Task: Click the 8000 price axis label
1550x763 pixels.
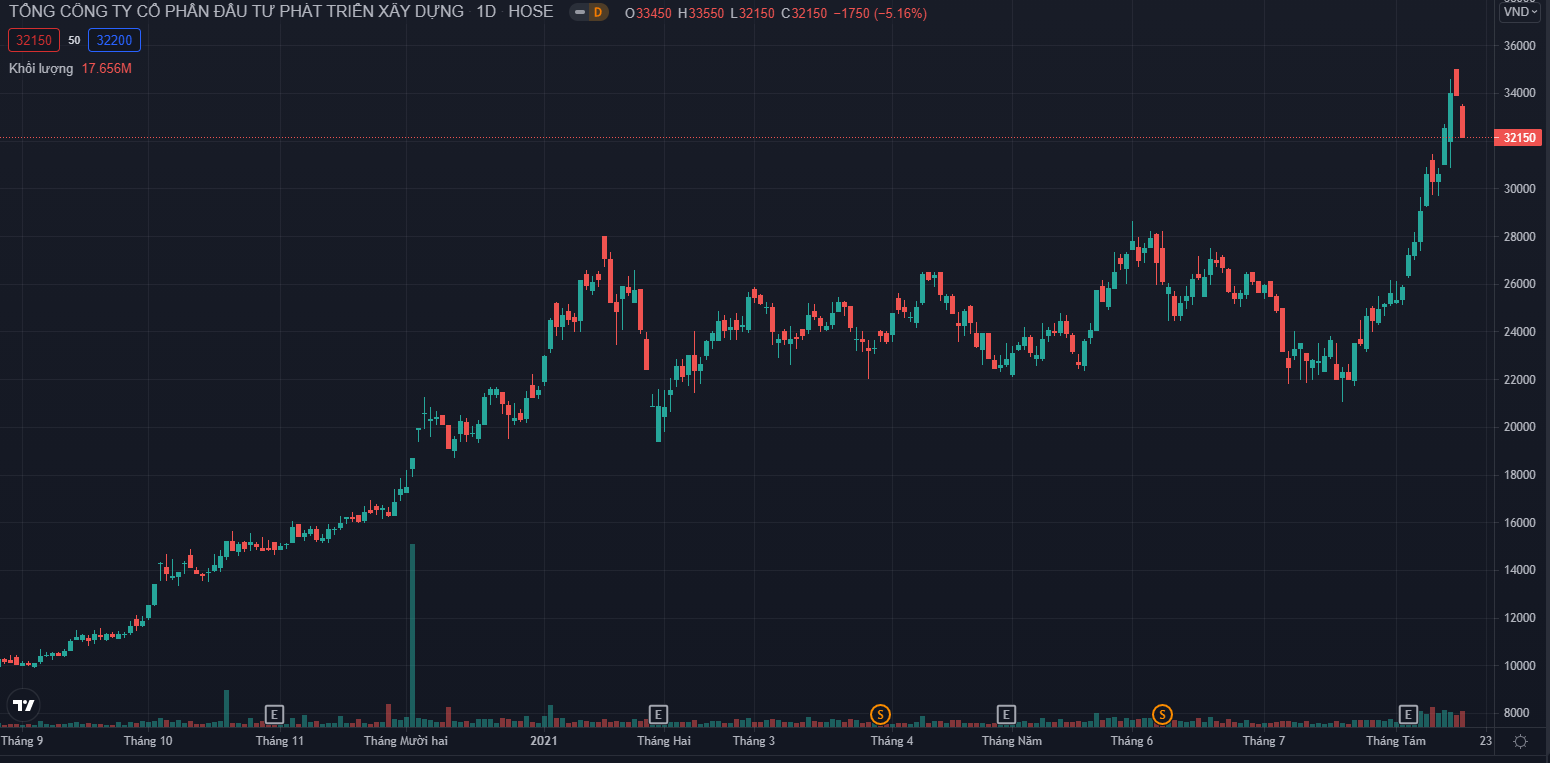Action: pyautogui.click(x=1519, y=713)
